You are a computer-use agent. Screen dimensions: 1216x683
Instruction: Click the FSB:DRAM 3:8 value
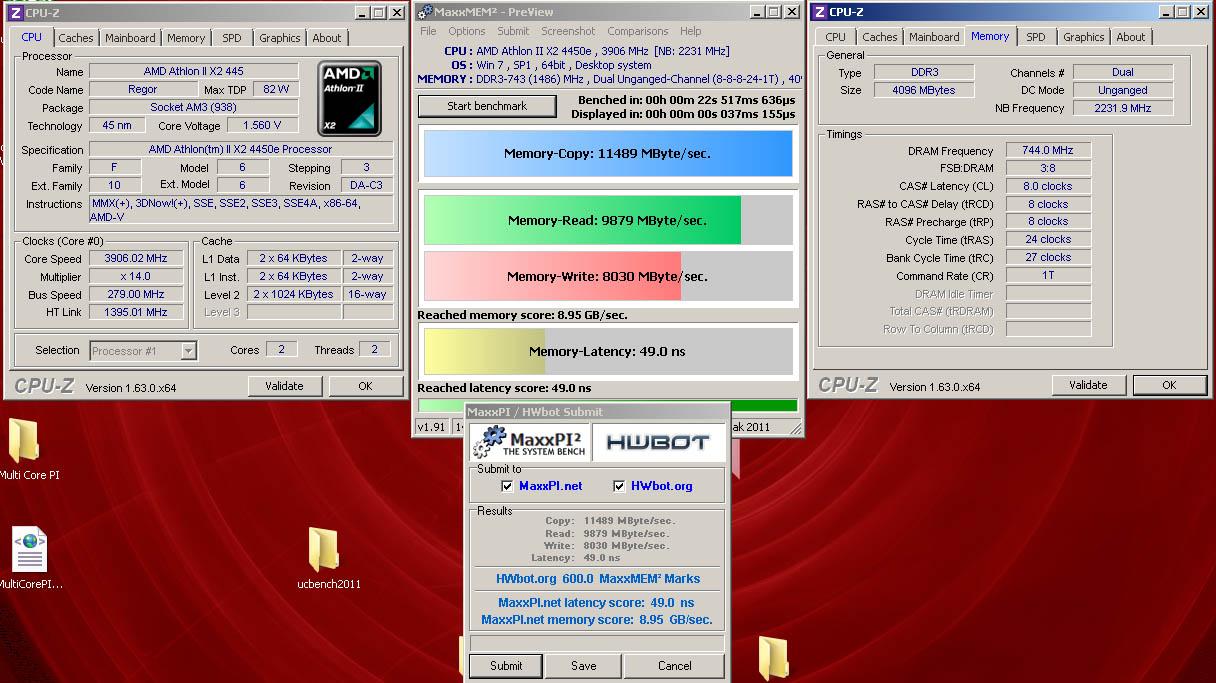tap(1048, 168)
